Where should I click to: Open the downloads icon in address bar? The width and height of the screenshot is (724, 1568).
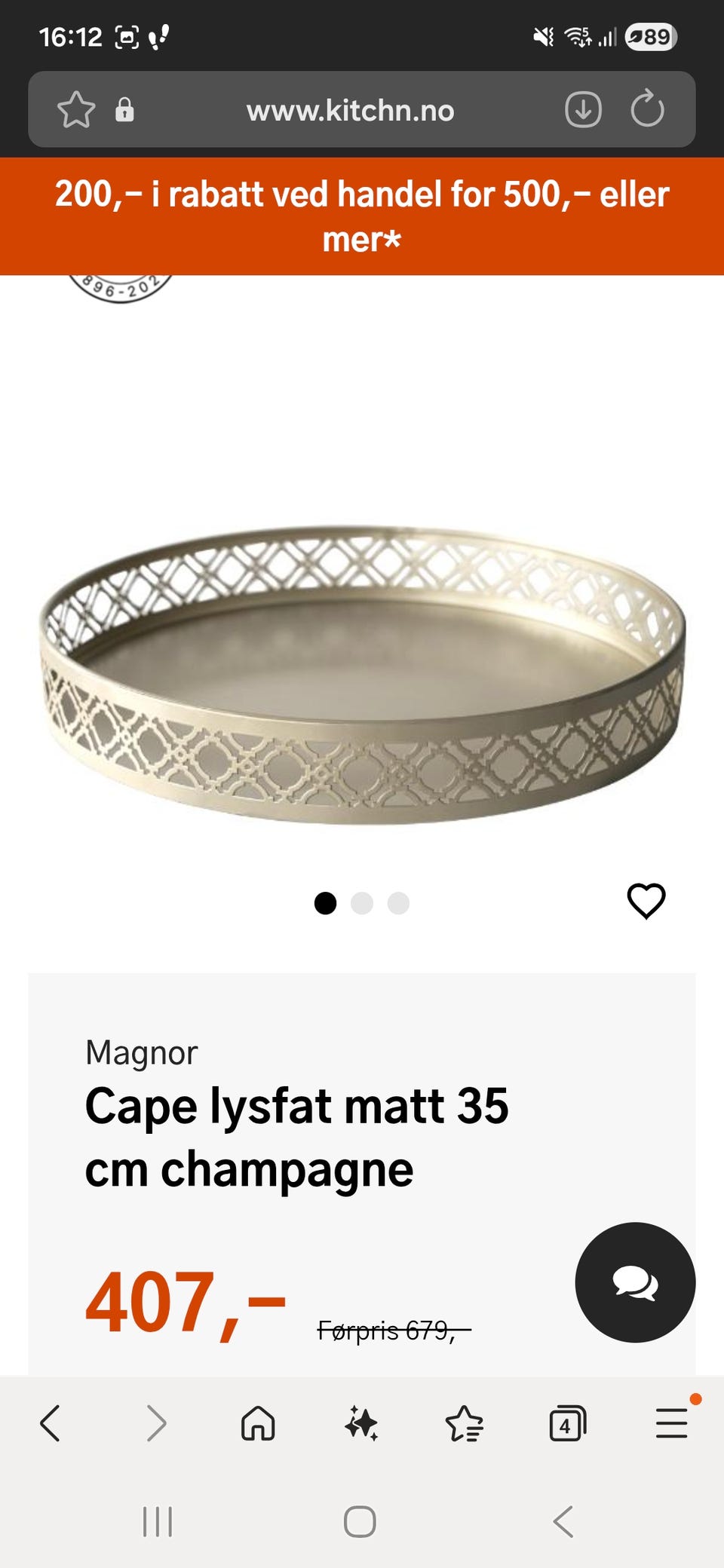583,110
